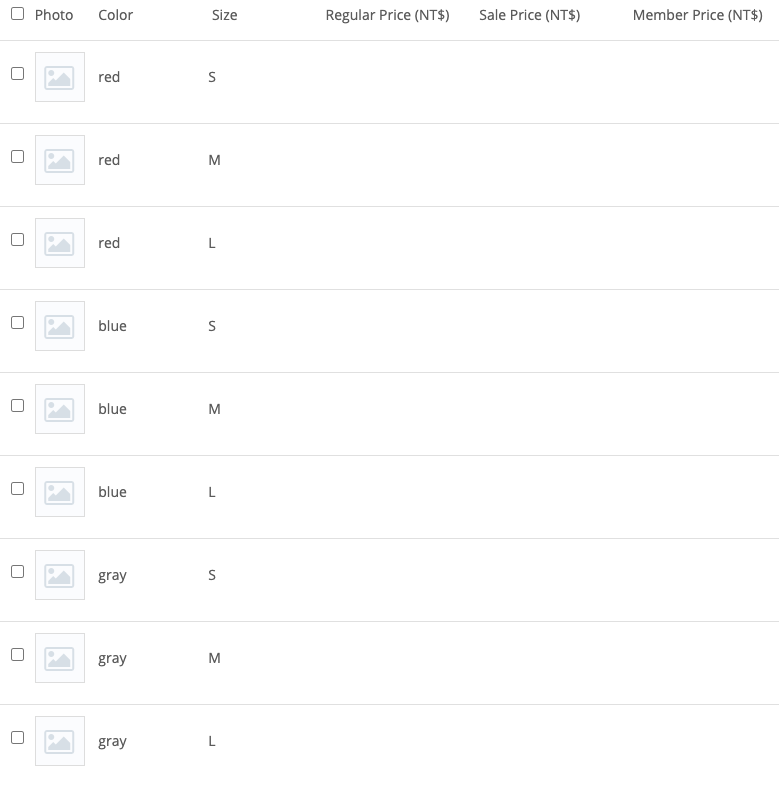The image size is (779, 799).
Task: Click size 'S' in the red row
Action: (212, 77)
